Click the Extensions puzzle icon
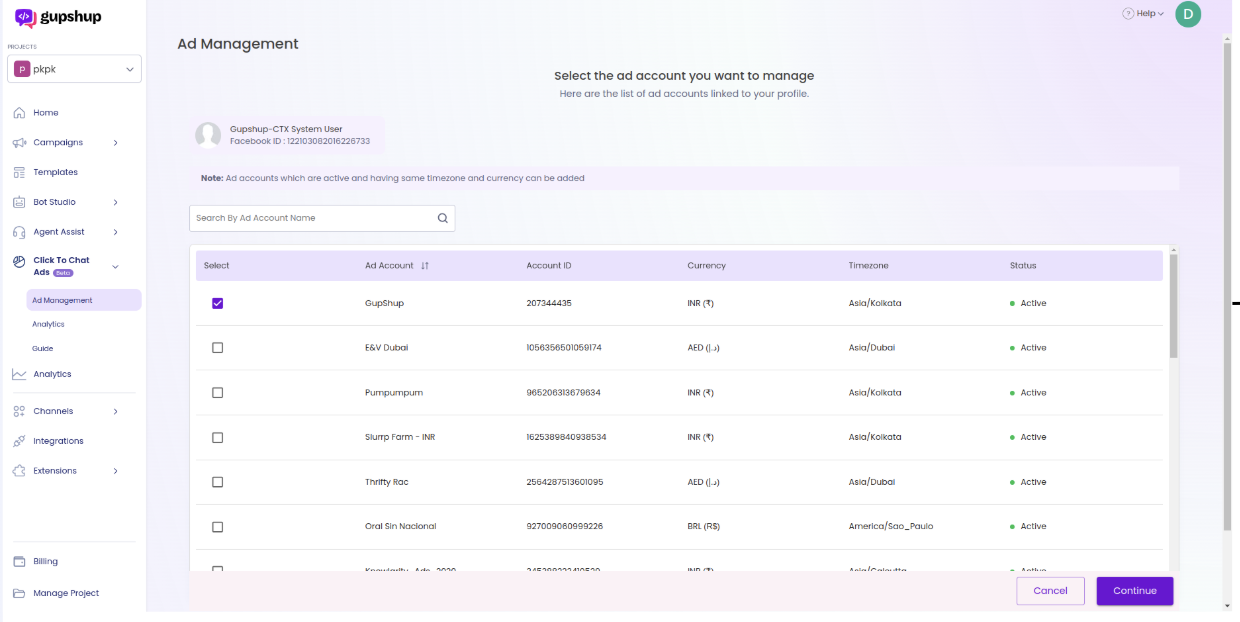The width and height of the screenshot is (1240, 622). 19,471
